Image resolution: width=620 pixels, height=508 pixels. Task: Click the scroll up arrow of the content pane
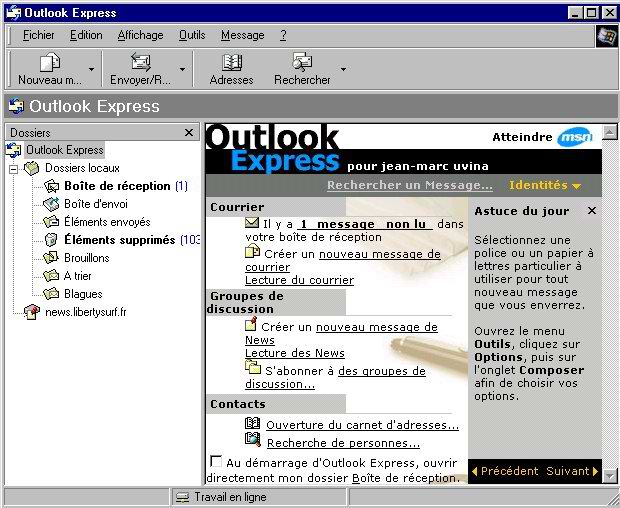610,132
